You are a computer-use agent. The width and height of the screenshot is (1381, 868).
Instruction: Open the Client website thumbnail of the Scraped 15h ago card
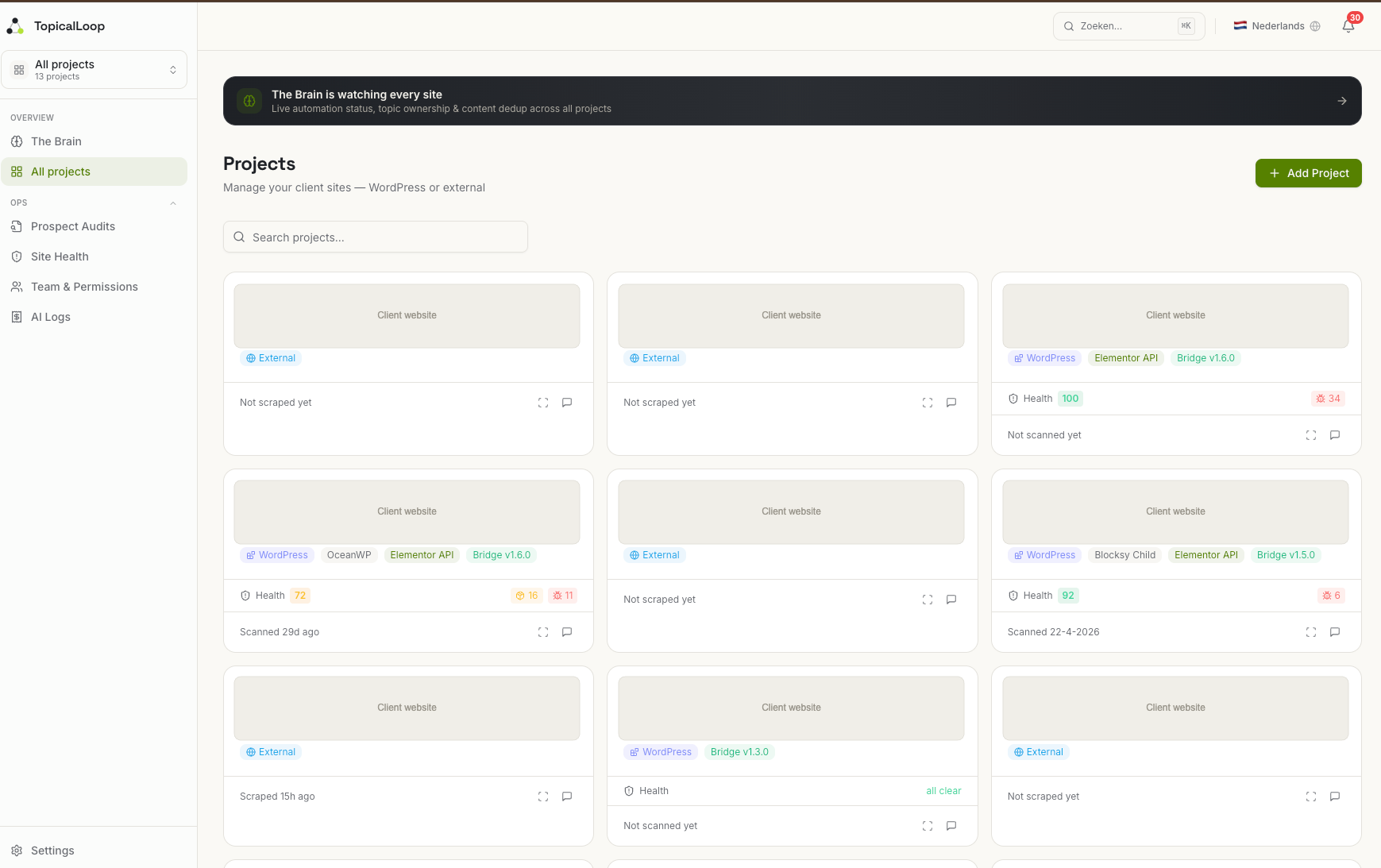(407, 708)
